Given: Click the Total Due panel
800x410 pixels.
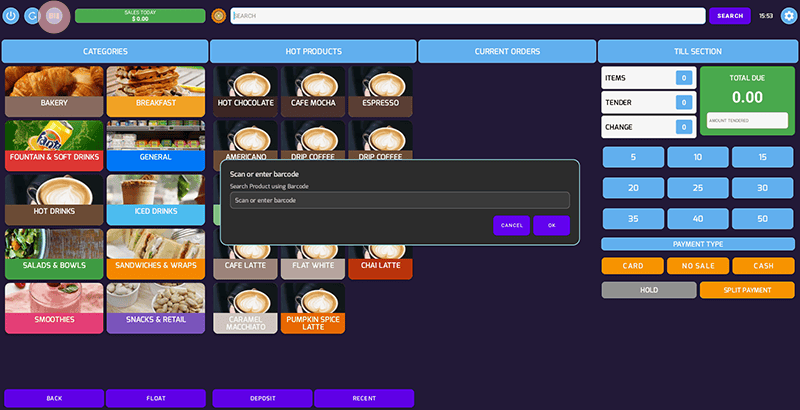Looking at the screenshot, I should point(747,100).
